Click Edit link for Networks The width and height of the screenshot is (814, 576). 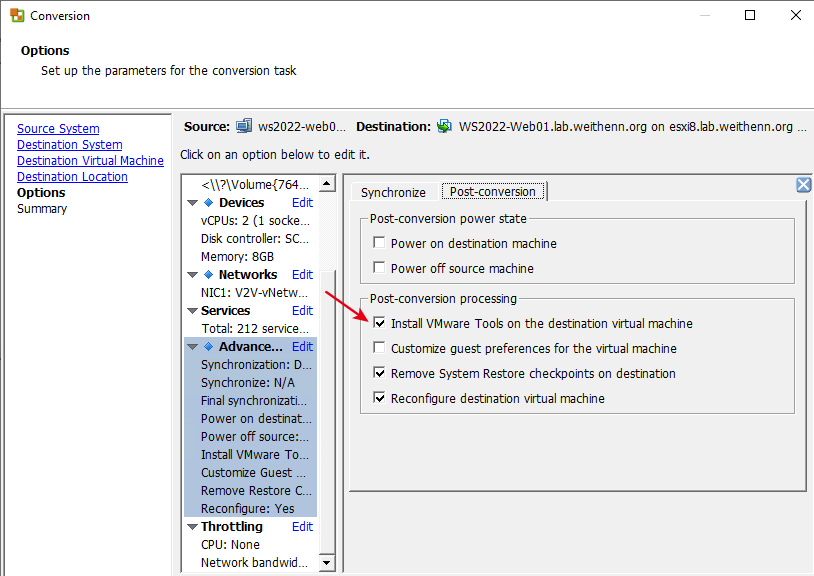(302, 275)
